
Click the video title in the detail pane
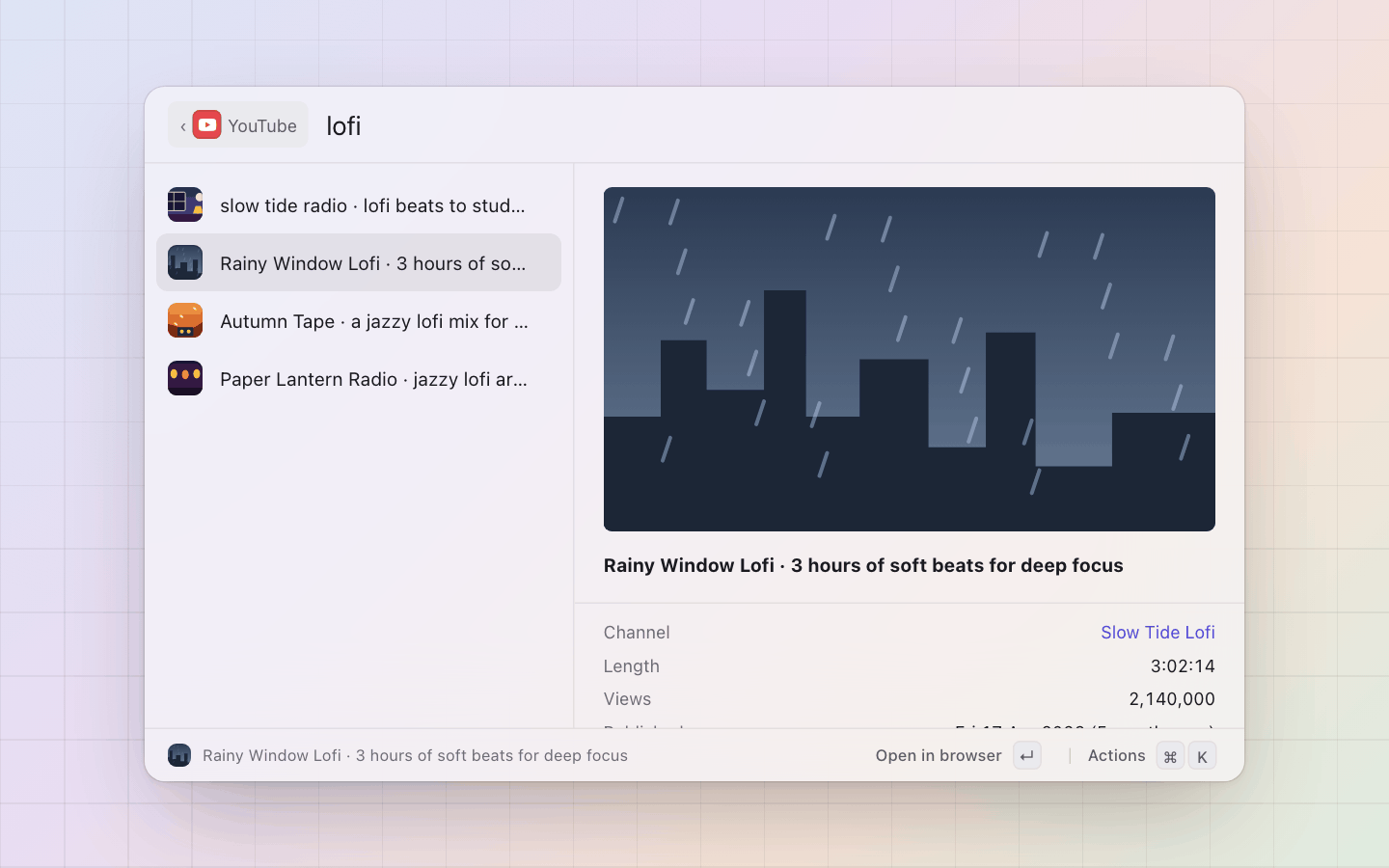(x=863, y=565)
